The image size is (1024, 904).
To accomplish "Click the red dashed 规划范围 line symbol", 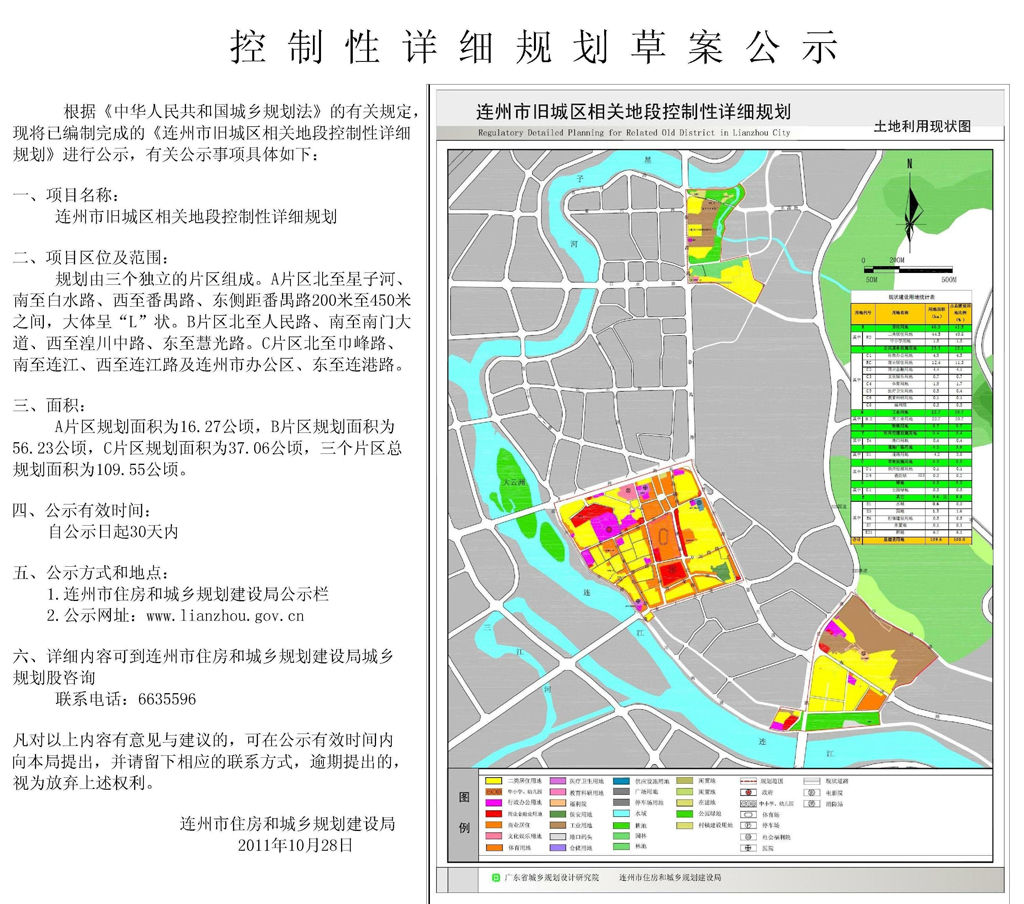I will click(x=746, y=779).
